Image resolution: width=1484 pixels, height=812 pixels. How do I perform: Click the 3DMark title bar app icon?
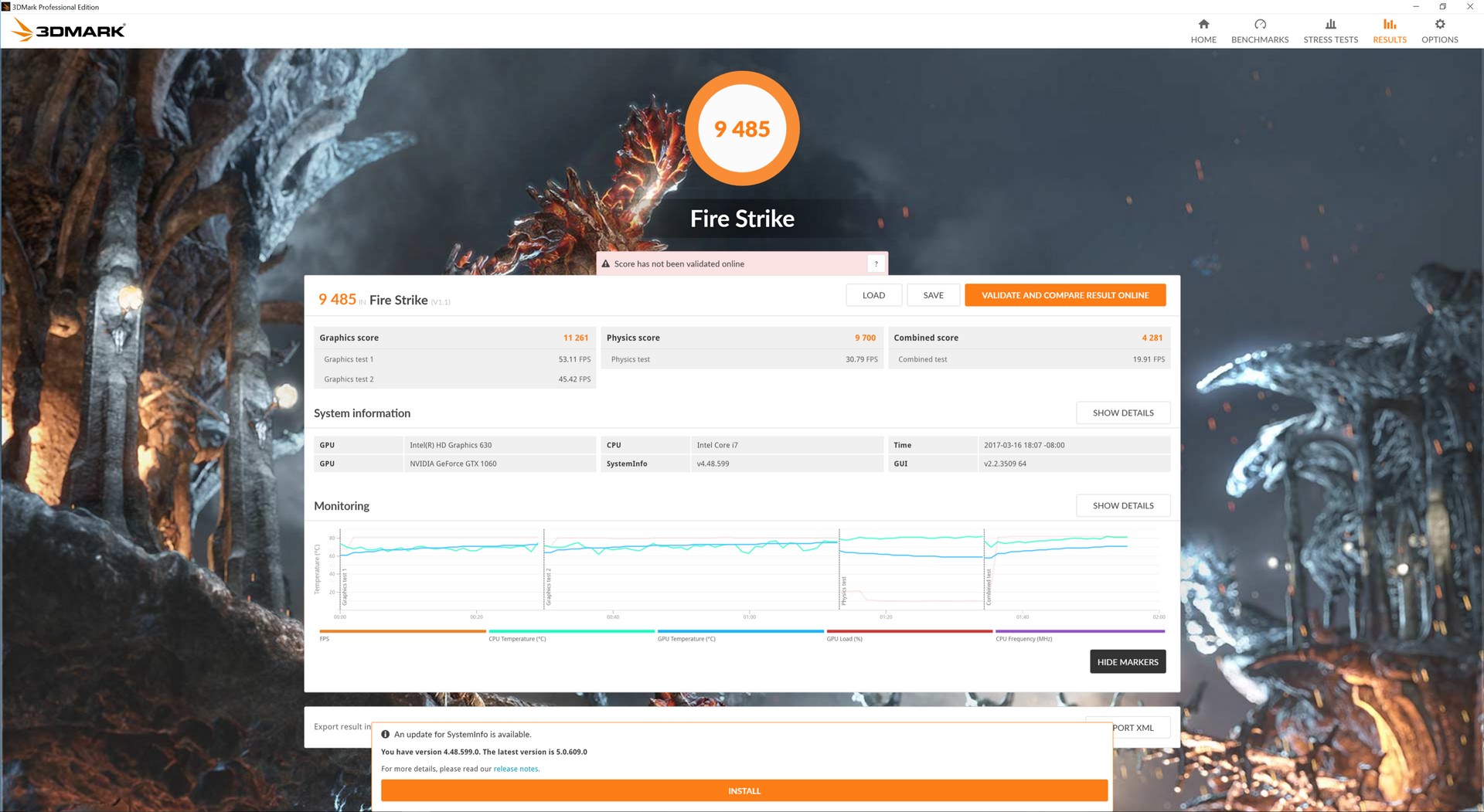[6, 7]
